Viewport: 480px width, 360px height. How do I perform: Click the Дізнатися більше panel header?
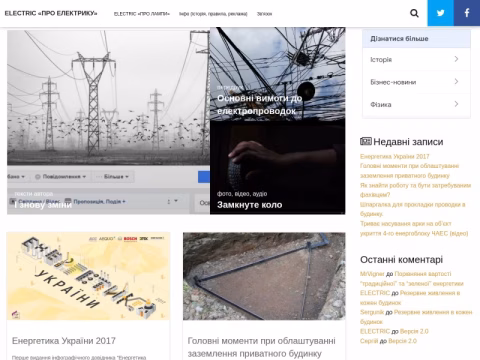point(416,39)
